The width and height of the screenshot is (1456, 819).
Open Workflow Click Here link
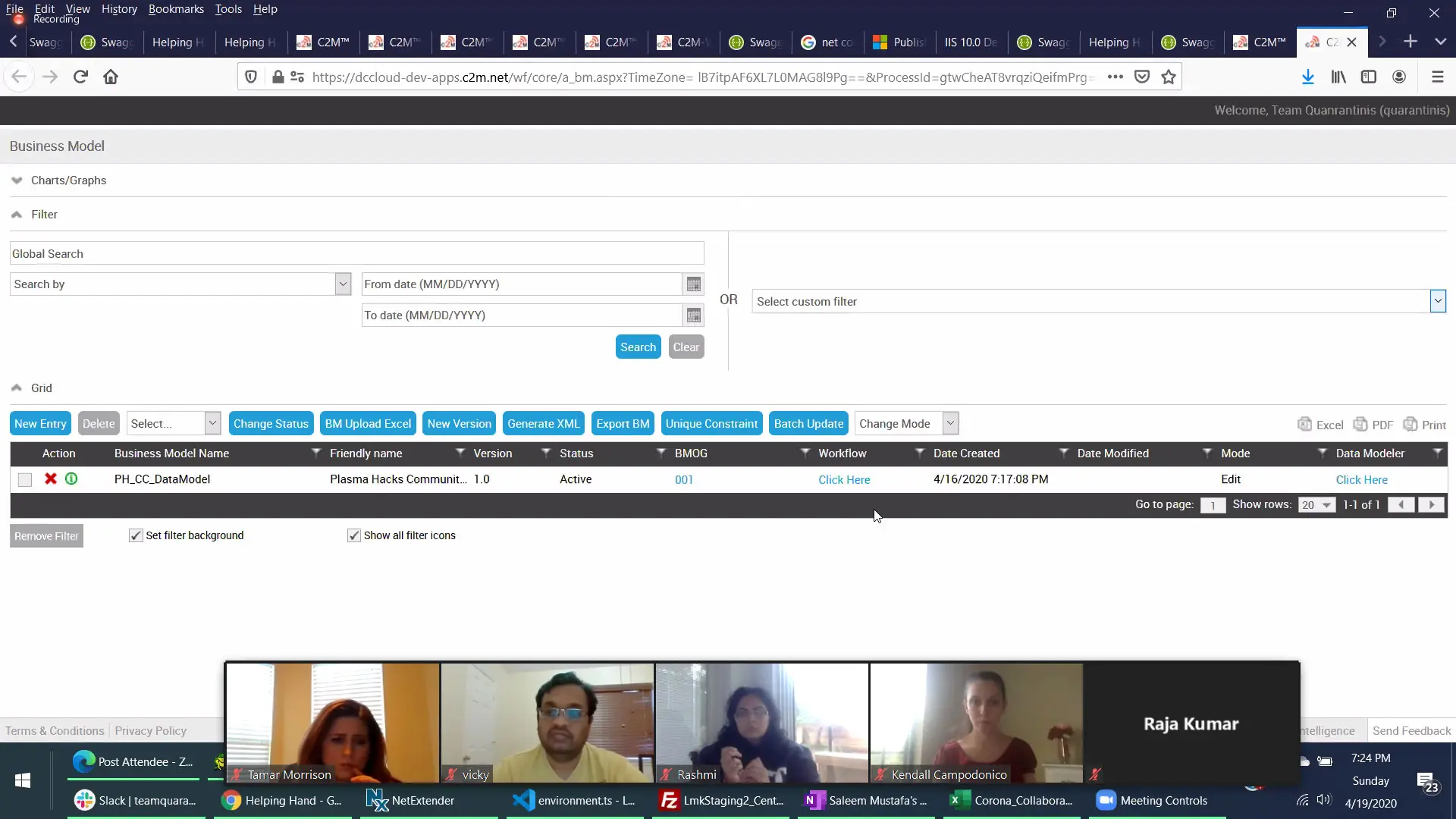click(x=843, y=480)
